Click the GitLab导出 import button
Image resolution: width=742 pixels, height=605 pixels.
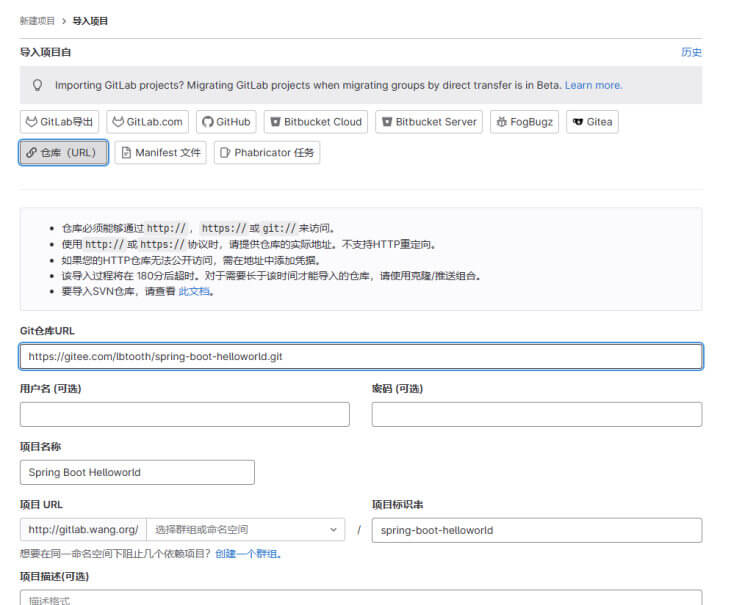click(x=59, y=122)
